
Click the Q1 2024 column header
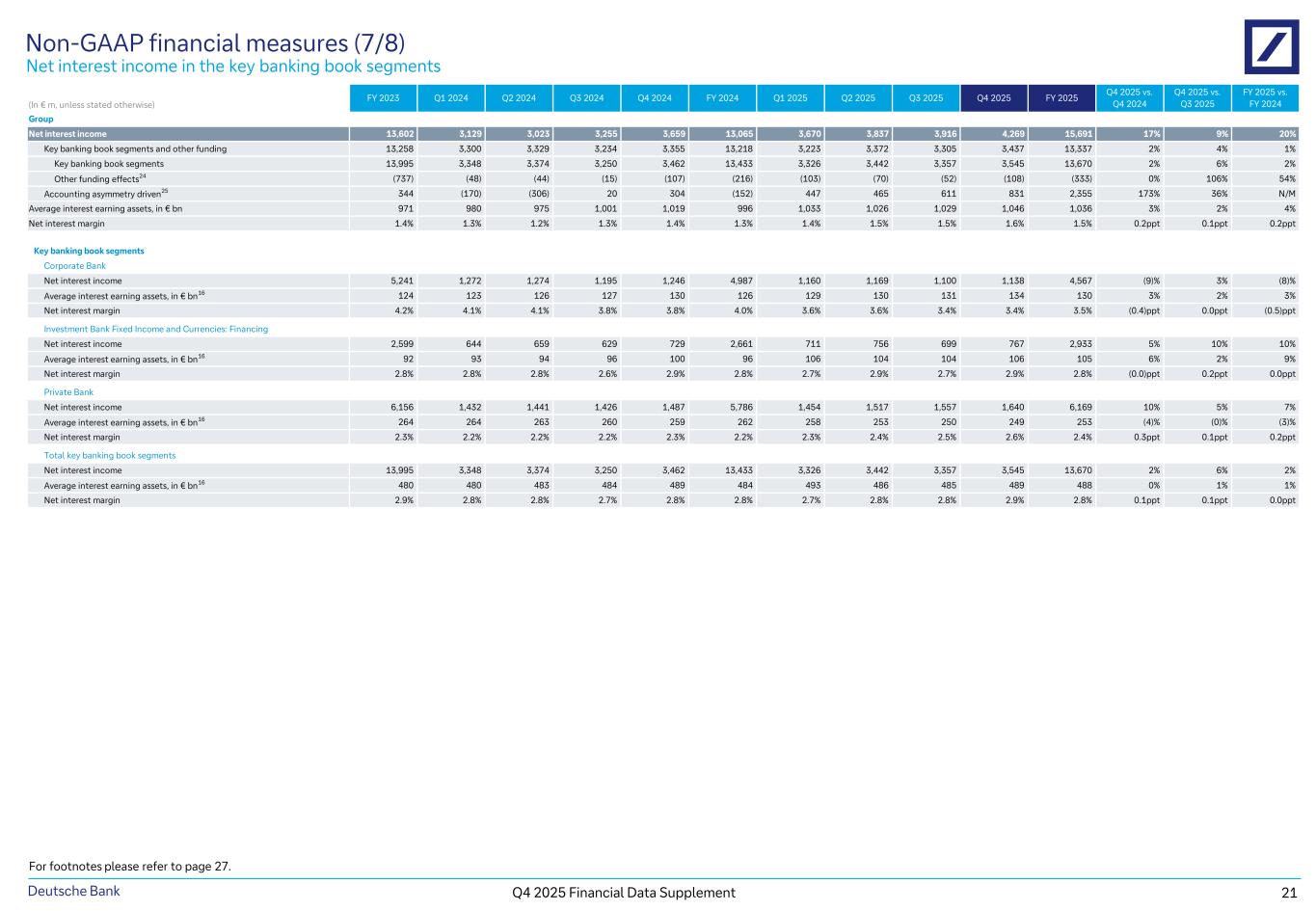pos(450,97)
